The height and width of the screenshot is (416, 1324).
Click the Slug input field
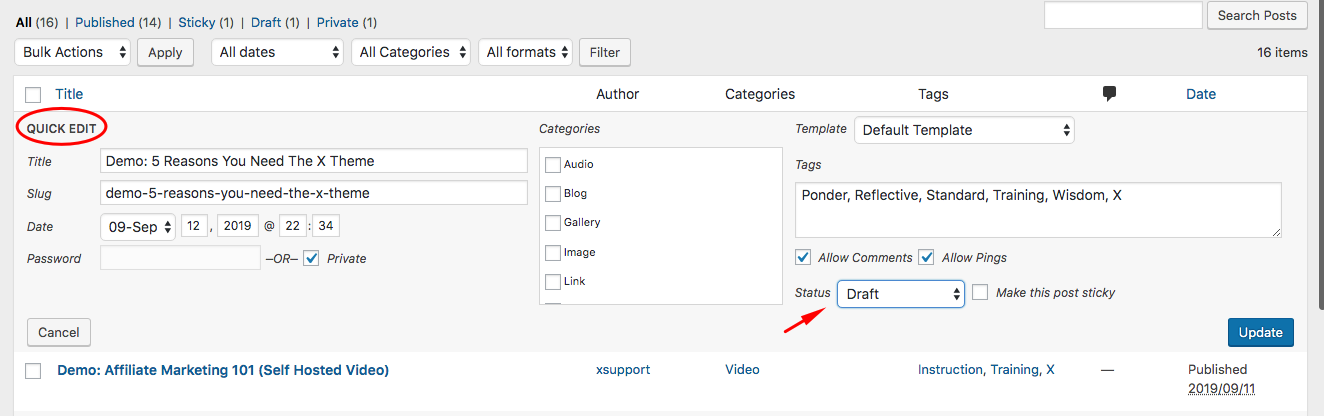(314, 193)
